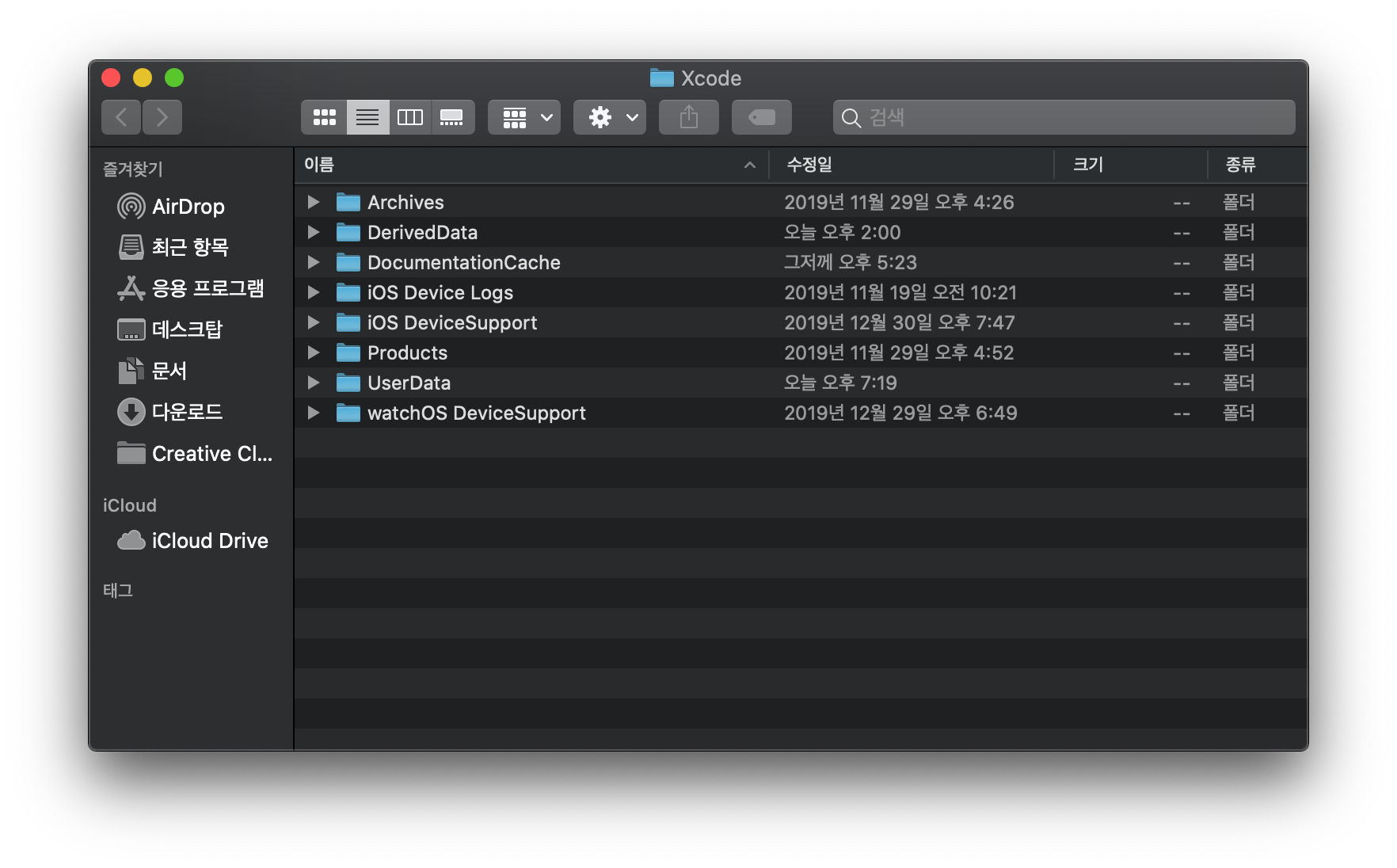Image resolution: width=1397 pixels, height=868 pixels.
Task: Expand the iOS DeviceSupport disclosure triangle
Action: click(x=314, y=322)
